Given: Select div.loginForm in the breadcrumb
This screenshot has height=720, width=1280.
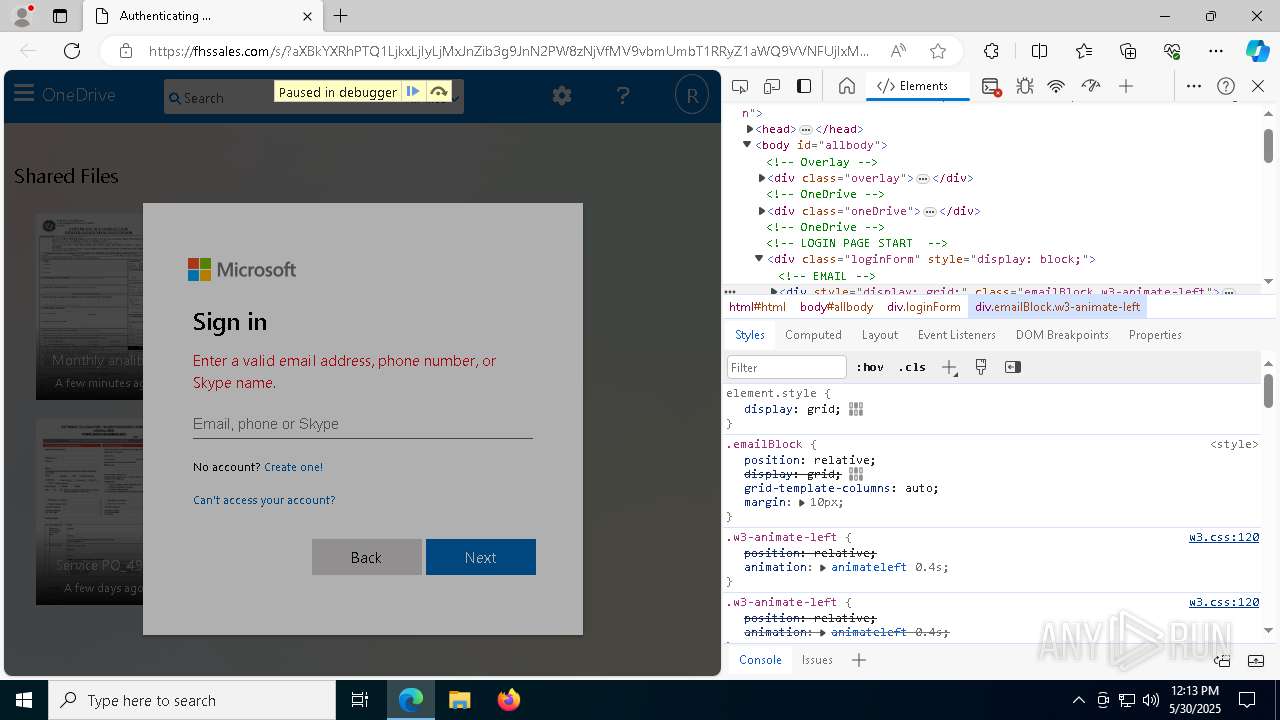Looking at the screenshot, I should pos(924,307).
